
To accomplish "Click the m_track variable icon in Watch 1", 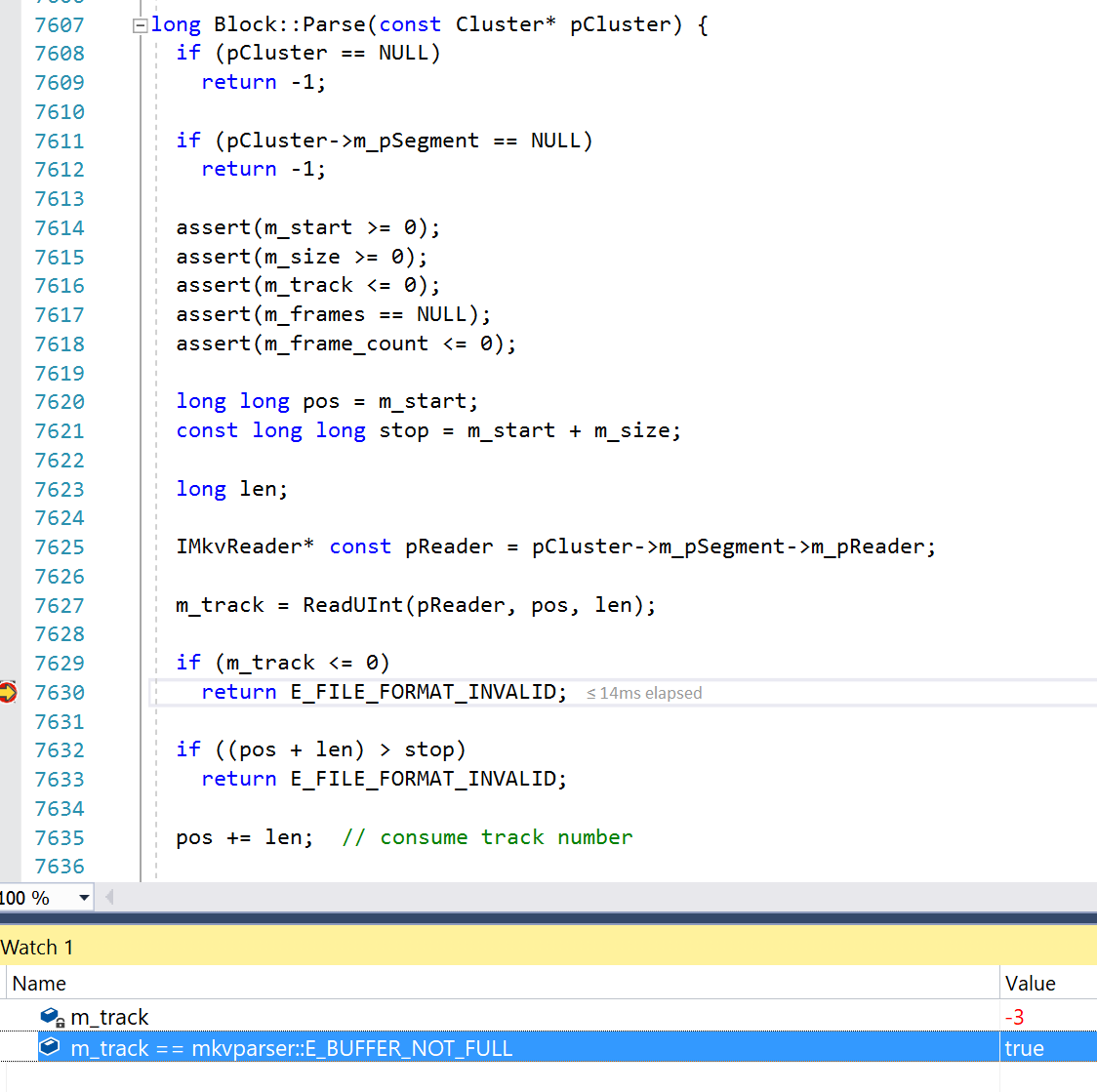I will (x=51, y=1017).
